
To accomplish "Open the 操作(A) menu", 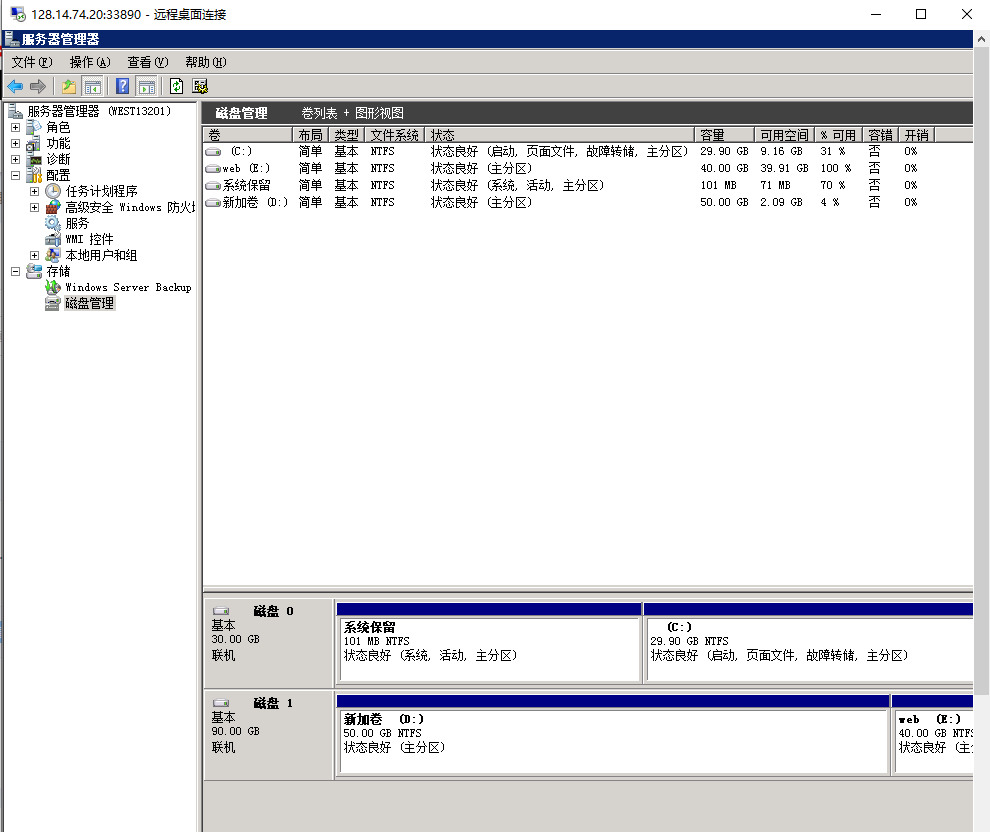I will click(x=89, y=62).
